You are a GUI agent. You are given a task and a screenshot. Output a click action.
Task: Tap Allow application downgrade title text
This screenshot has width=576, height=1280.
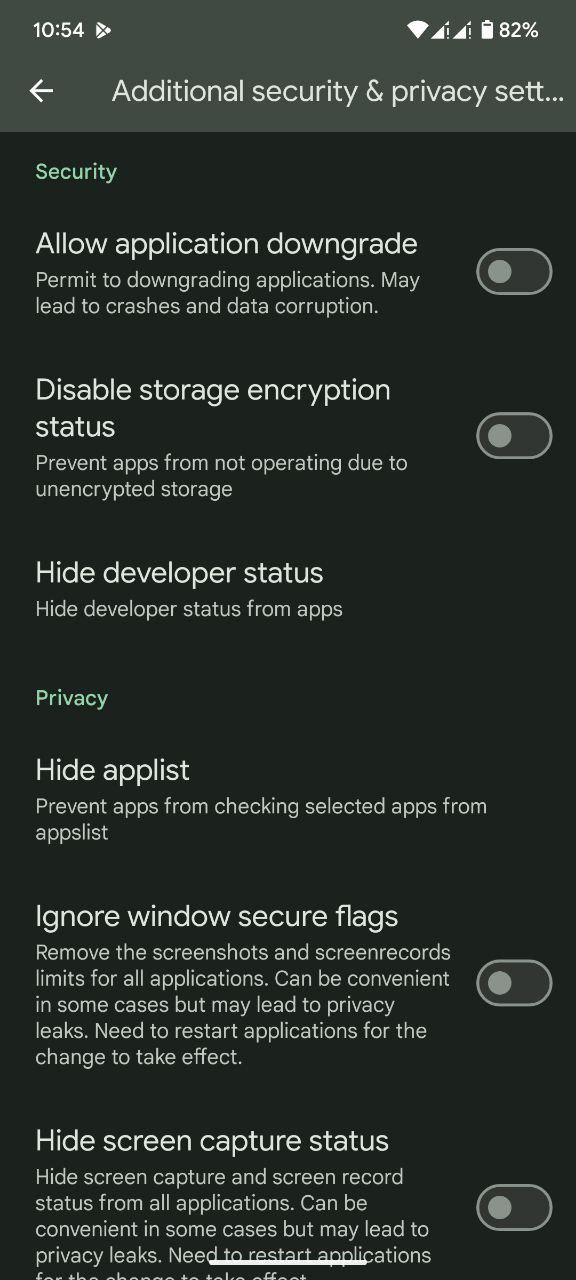[x=226, y=244]
